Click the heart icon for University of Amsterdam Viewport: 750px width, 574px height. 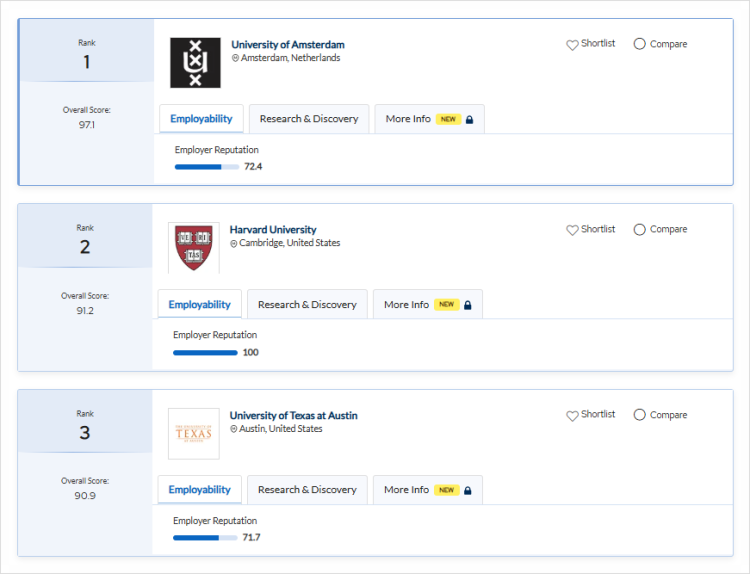click(x=573, y=45)
